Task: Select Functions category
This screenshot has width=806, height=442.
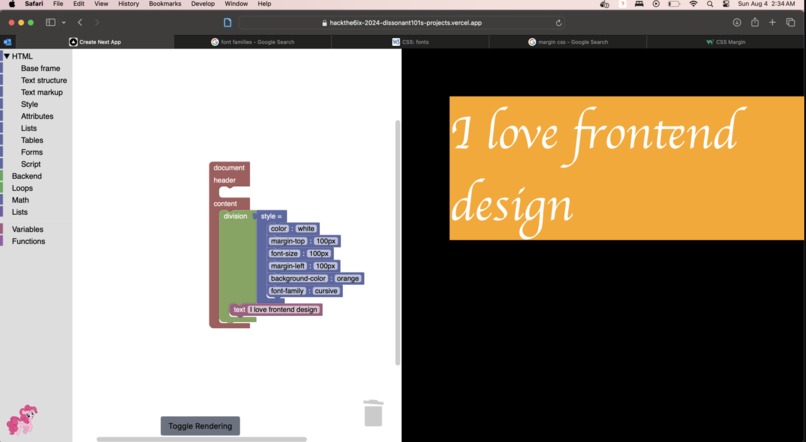Action: coord(28,241)
